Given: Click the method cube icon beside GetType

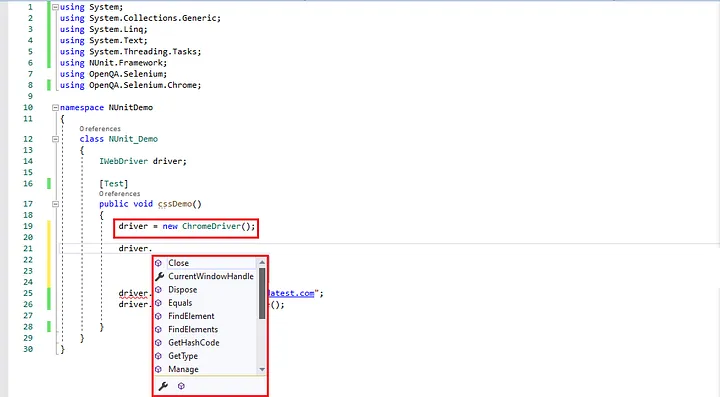Looking at the screenshot, I should [x=158, y=356].
